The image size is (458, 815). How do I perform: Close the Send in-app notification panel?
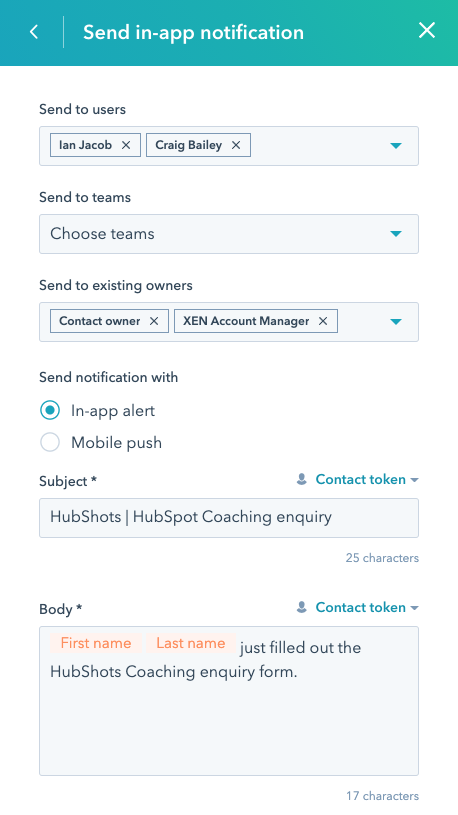(427, 31)
